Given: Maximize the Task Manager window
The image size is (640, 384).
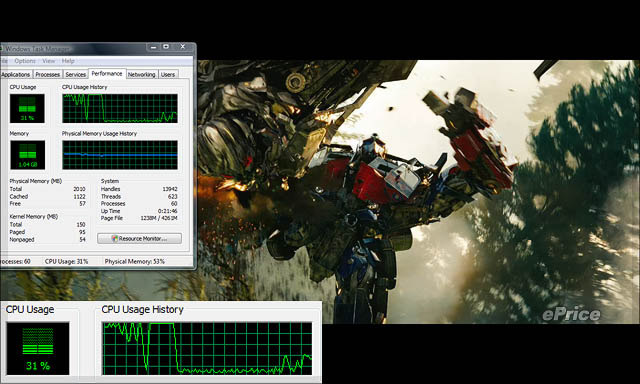Looking at the screenshot, I should pos(166,47).
